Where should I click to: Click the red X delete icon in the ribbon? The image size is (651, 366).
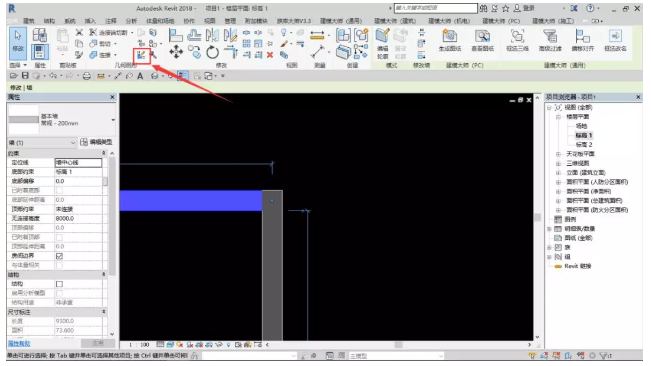tap(270, 55)
